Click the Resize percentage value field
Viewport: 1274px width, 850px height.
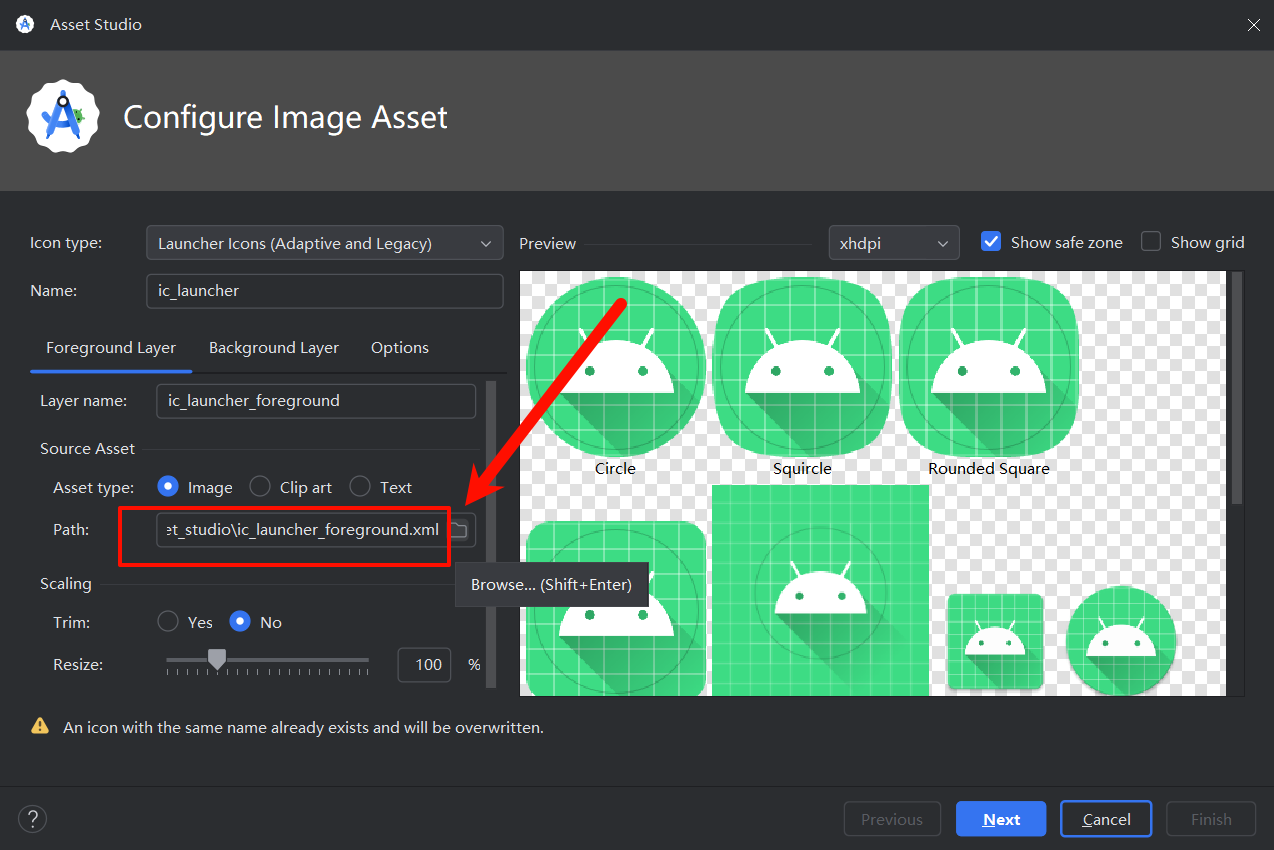[424, 664]
